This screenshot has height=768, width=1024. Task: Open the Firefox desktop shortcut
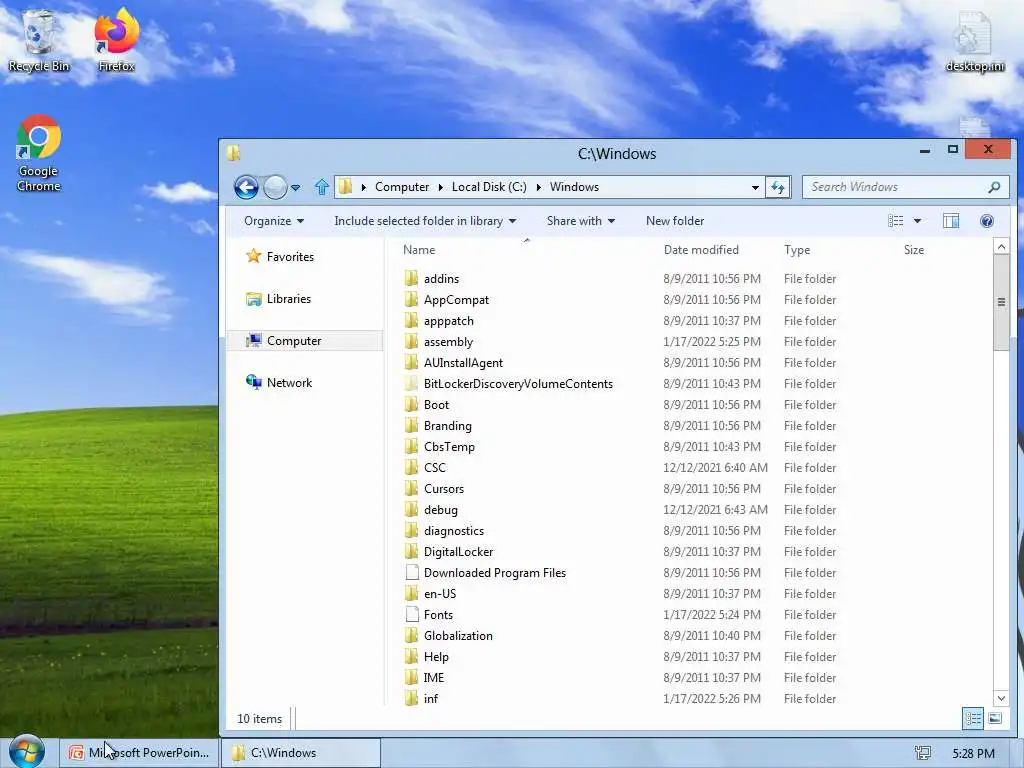tap(116, 40)
